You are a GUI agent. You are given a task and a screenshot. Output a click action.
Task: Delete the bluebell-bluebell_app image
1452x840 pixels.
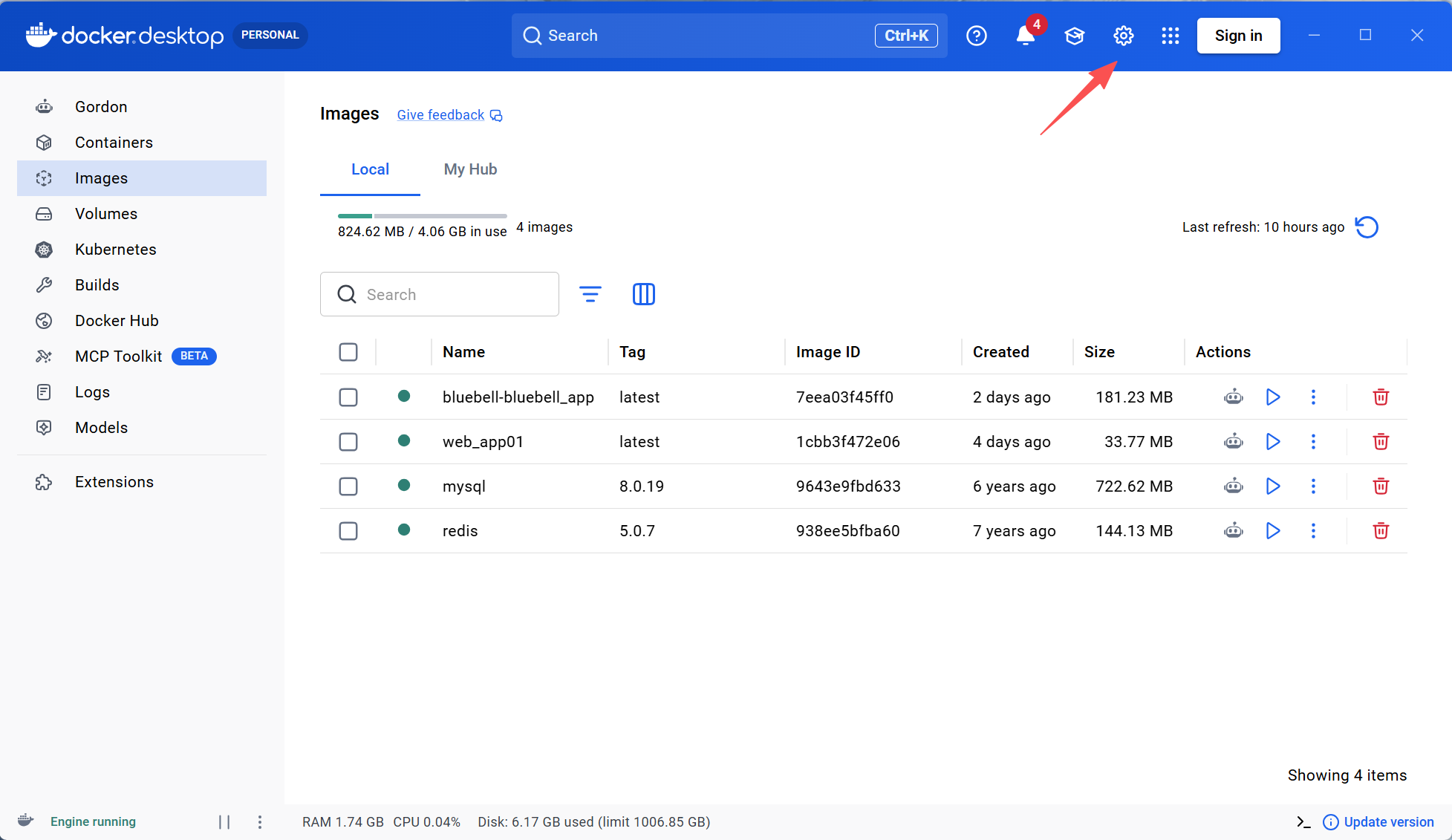[1381, 397]
